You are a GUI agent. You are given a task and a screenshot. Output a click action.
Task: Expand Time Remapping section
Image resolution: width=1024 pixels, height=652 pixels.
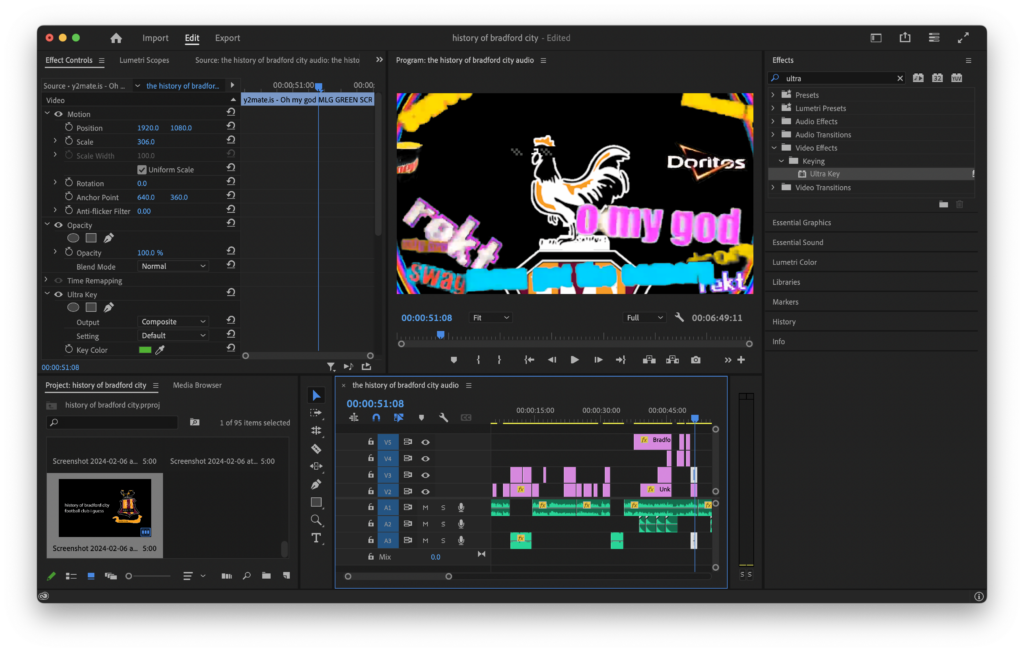point(47,280)
